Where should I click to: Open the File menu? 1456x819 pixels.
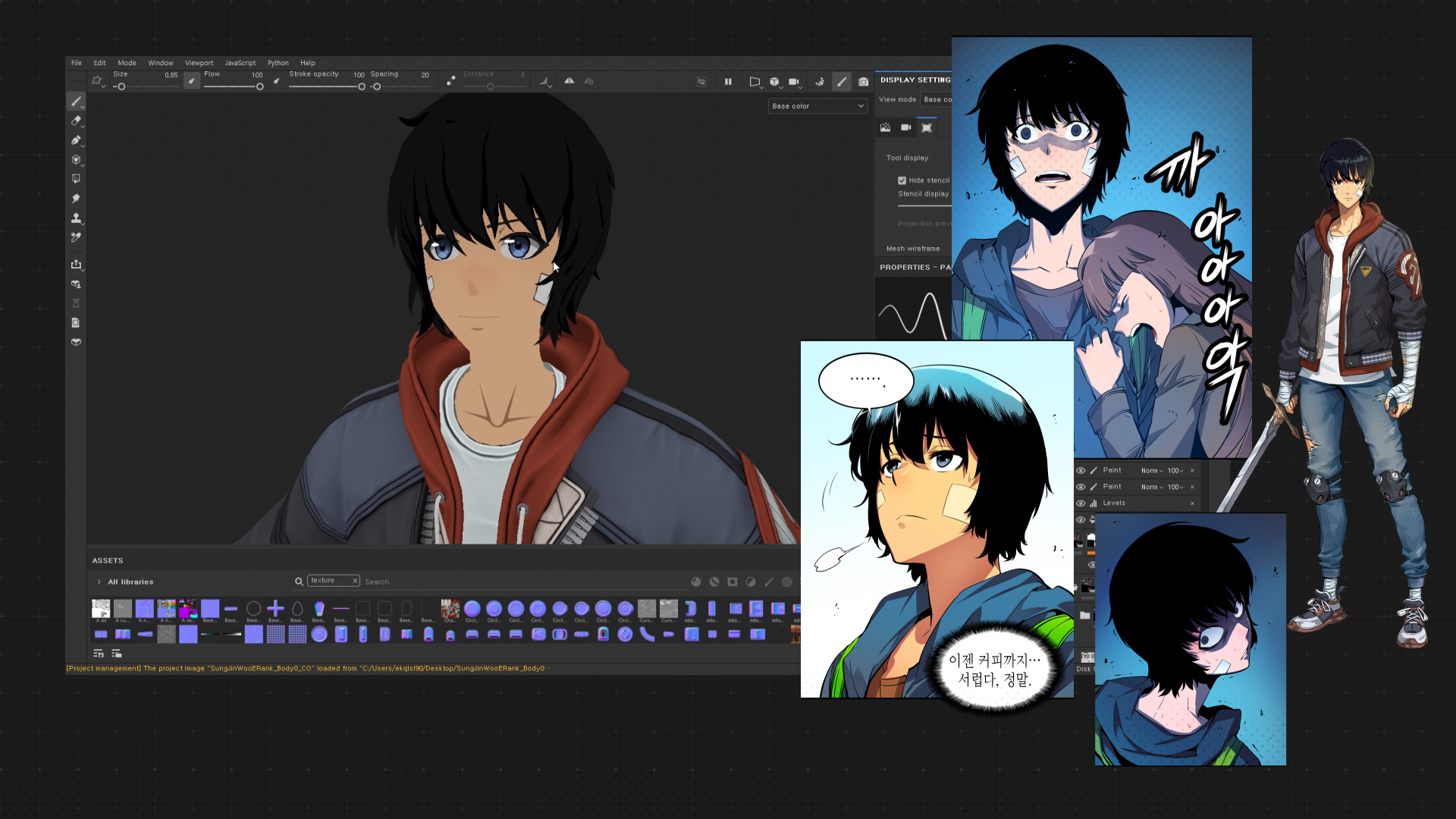tap(77, 63)
